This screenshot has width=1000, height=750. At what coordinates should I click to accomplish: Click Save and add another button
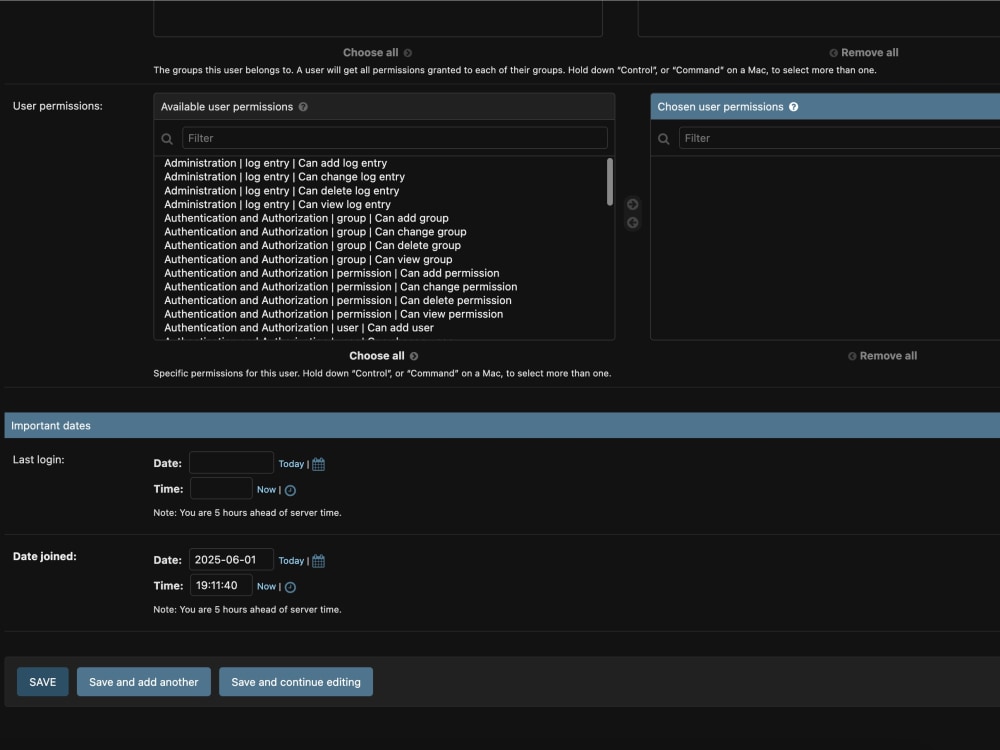point(143,682)
